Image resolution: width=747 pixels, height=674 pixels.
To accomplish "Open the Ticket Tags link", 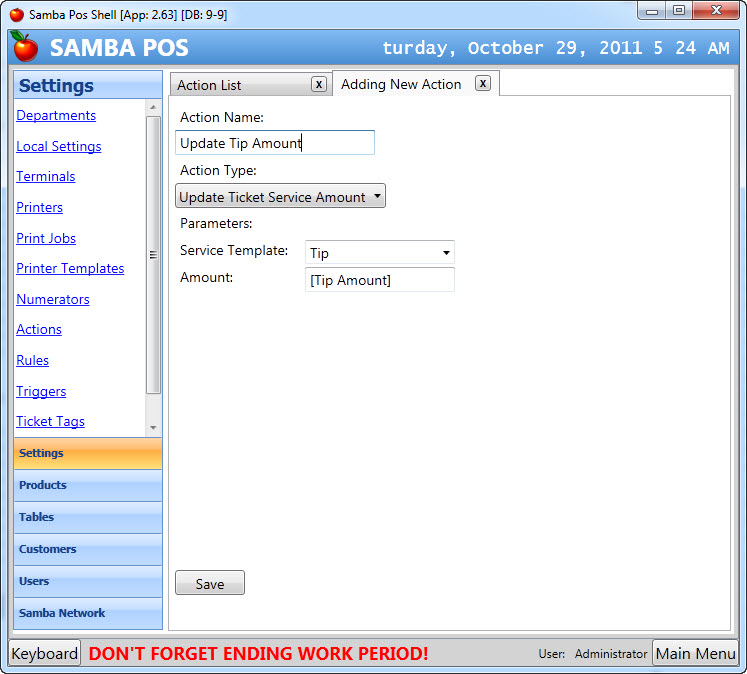I will 50,421.
